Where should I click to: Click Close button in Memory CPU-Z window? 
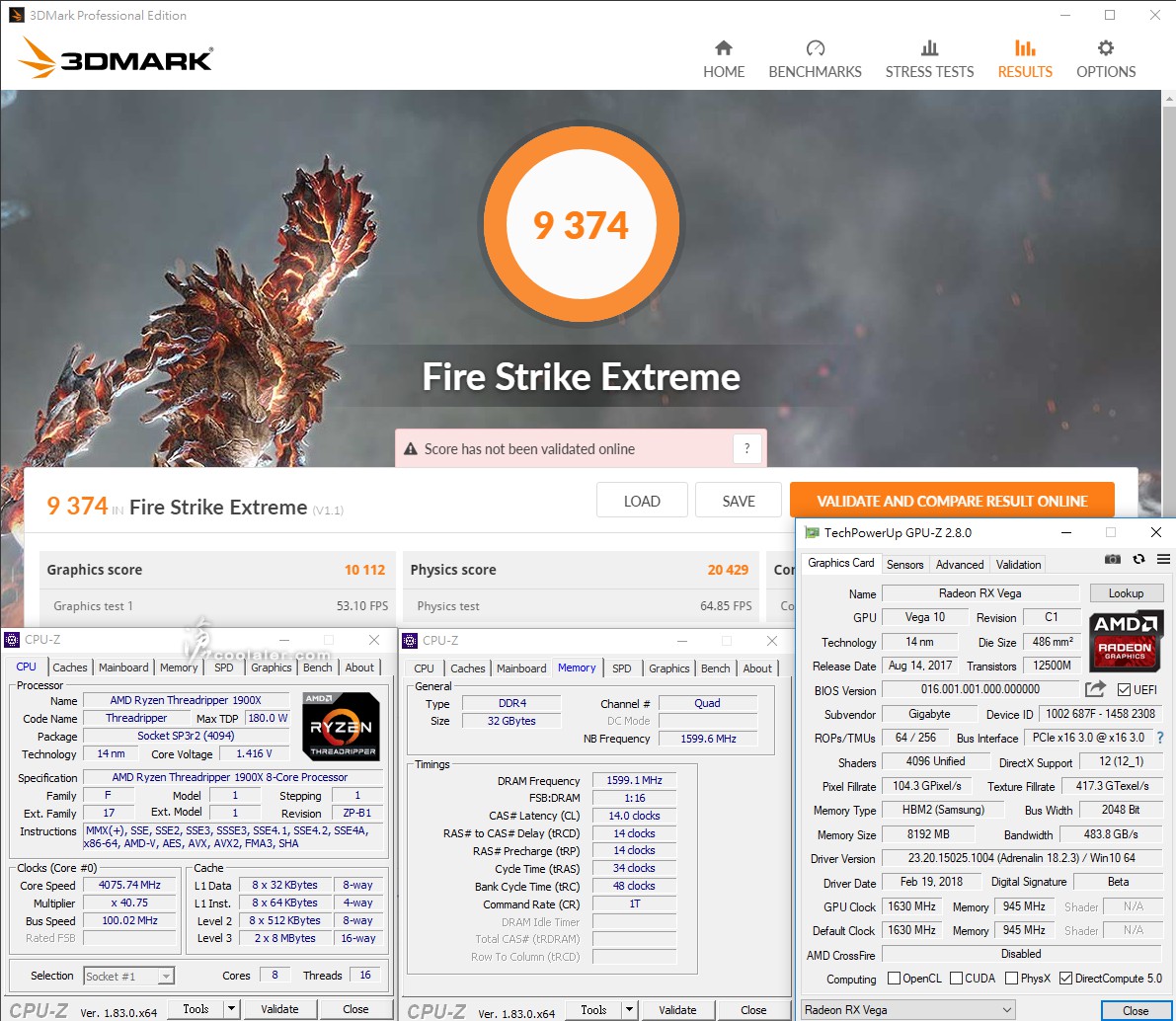coord(753,1010)
